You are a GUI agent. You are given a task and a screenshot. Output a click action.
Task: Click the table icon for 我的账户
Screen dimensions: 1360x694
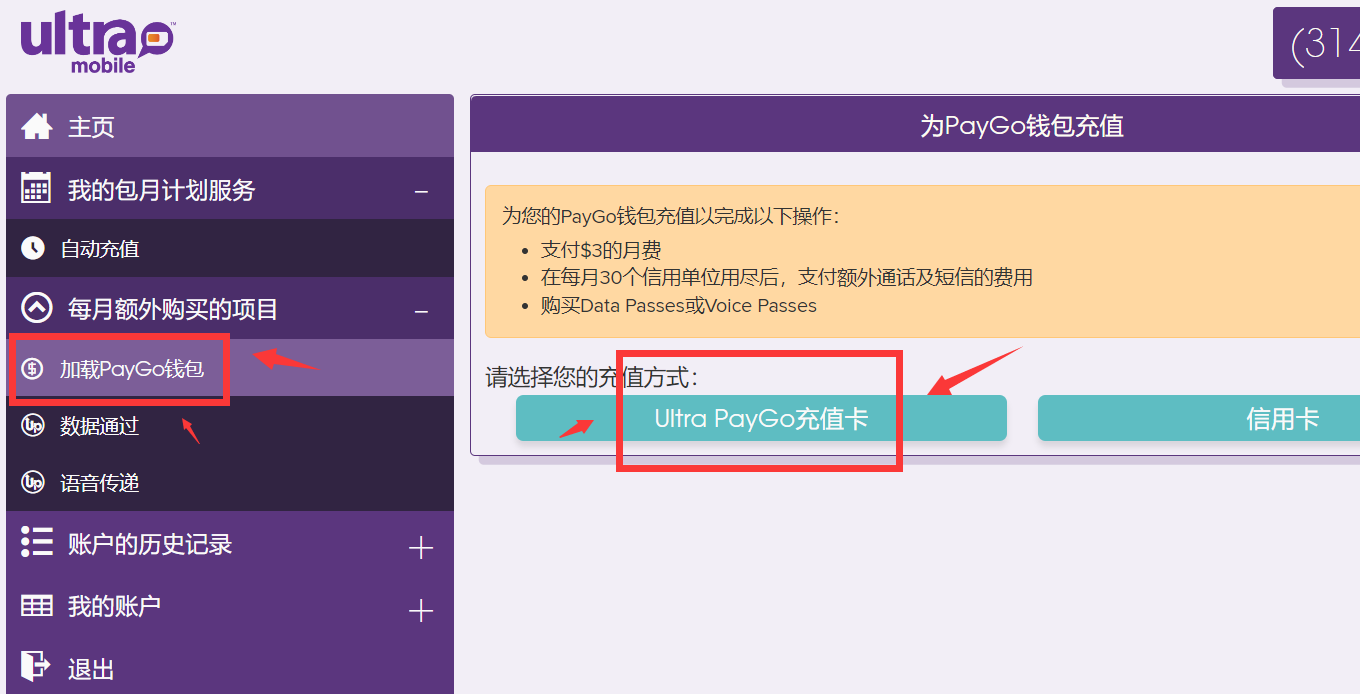point(37,606)
